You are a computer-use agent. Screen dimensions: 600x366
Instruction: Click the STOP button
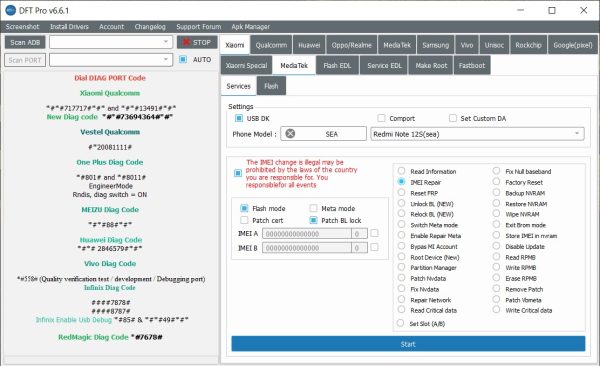coord(197,42)
